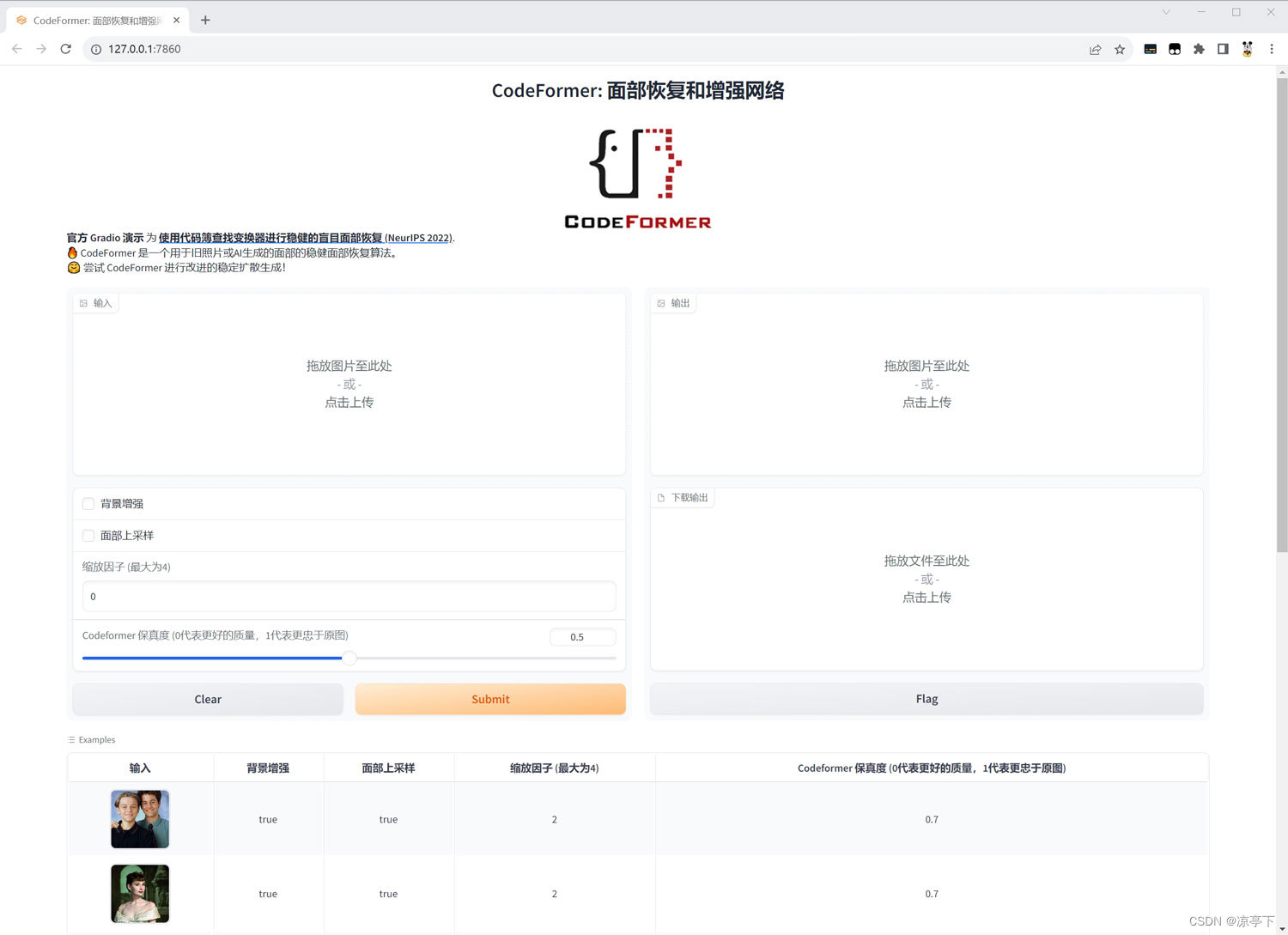
Task: Click the first extension icon after the star
Action: point(1151,49)
